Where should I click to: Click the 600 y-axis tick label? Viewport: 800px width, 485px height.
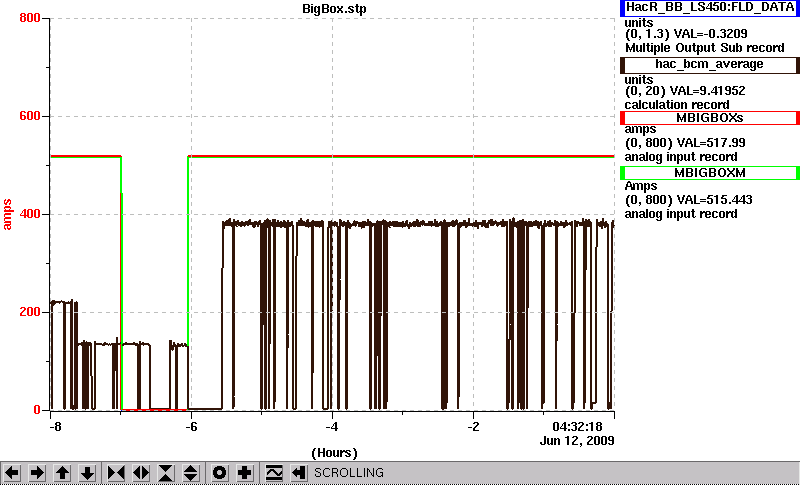point(30,116)
